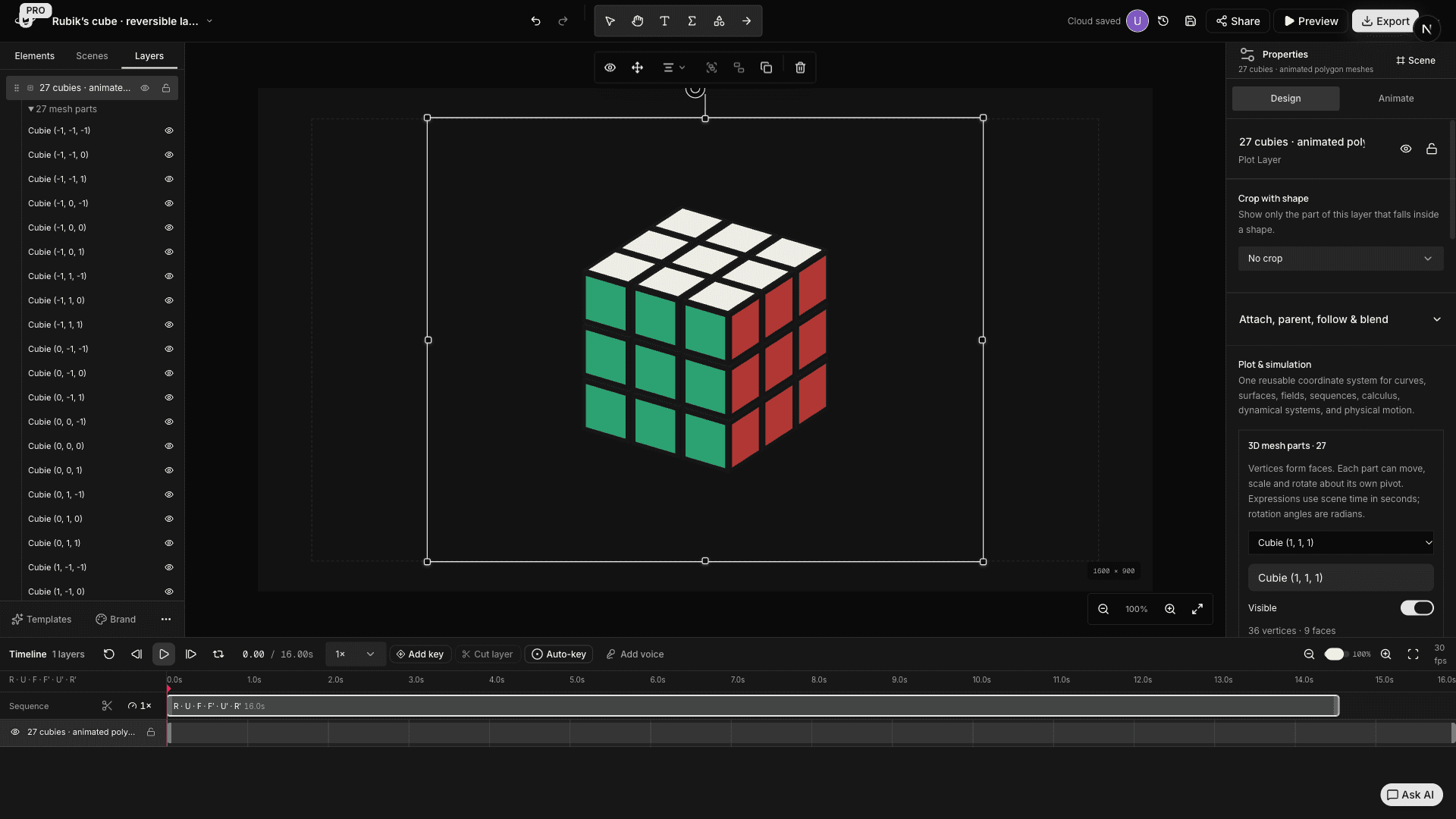Select the pointer selection tool
The width and height of the screenshot is (1456, 819).
click(610, 21)
